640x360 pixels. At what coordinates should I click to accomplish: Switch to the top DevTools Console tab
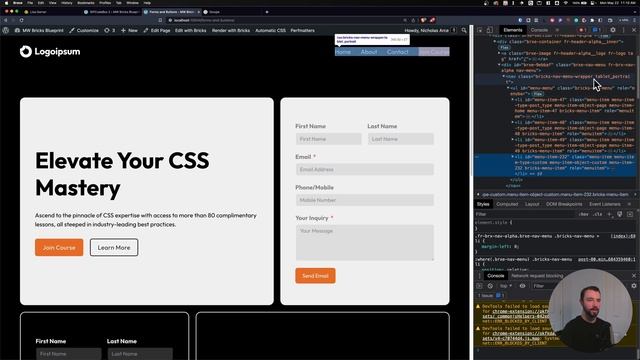coord(539,30)
